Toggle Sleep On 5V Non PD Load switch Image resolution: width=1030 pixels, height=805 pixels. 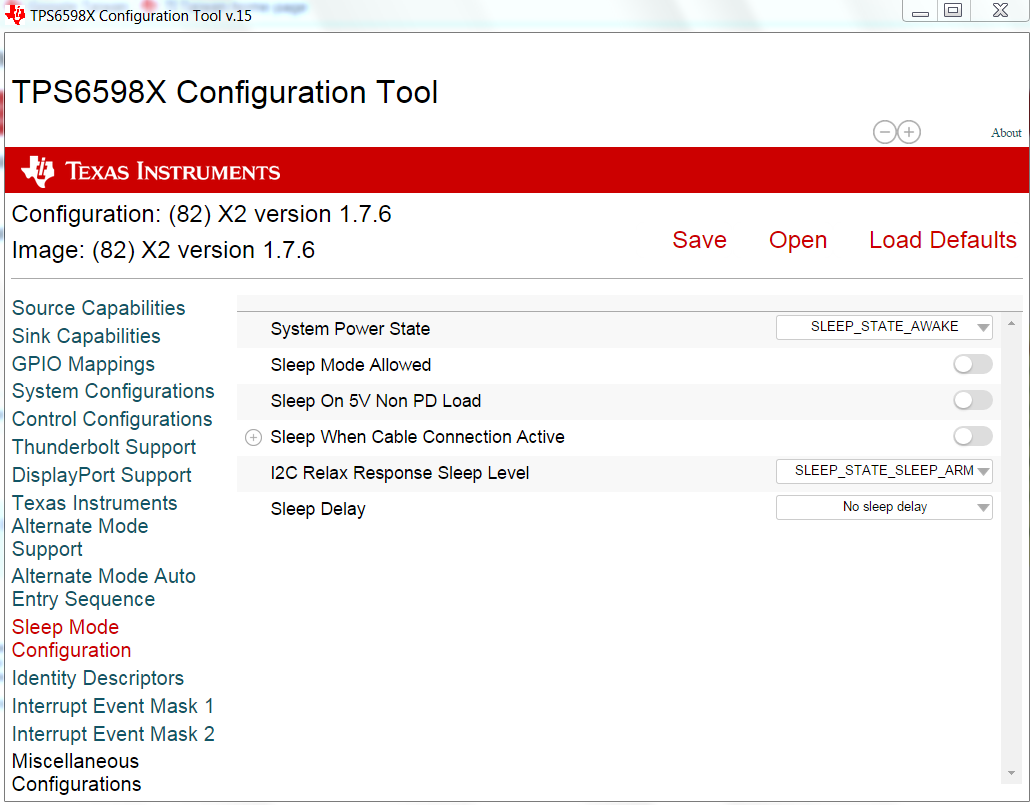tap(973, 400)
